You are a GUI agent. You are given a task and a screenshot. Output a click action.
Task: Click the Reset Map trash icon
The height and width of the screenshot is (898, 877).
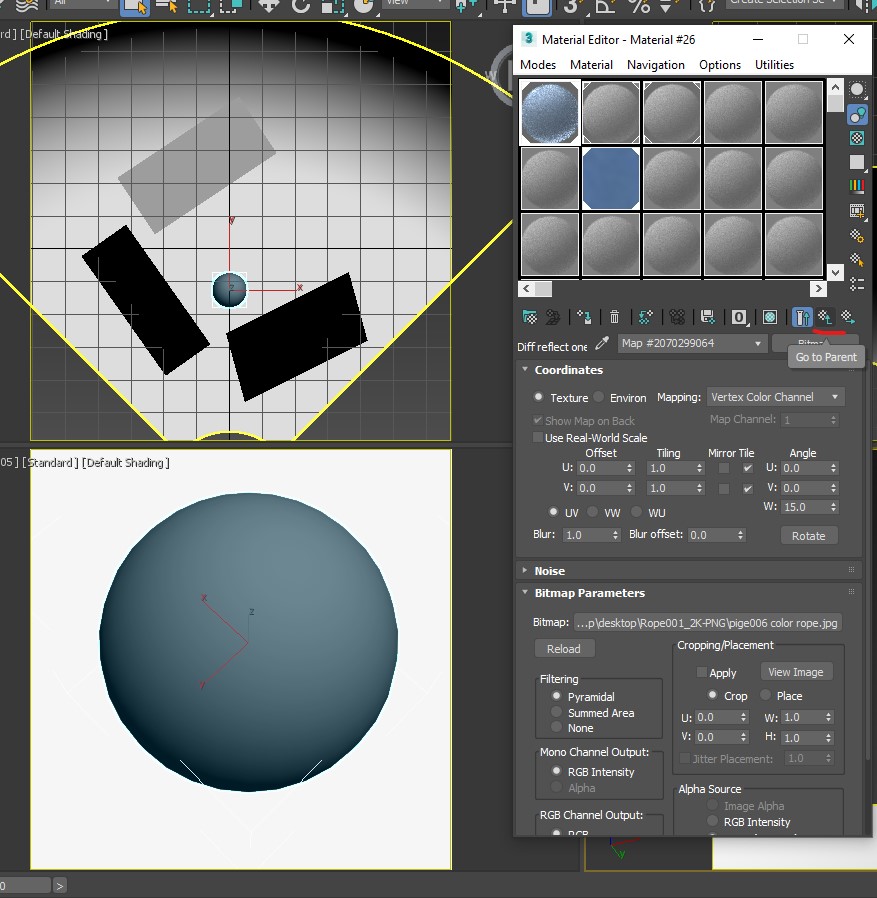[x=615, y=317]
